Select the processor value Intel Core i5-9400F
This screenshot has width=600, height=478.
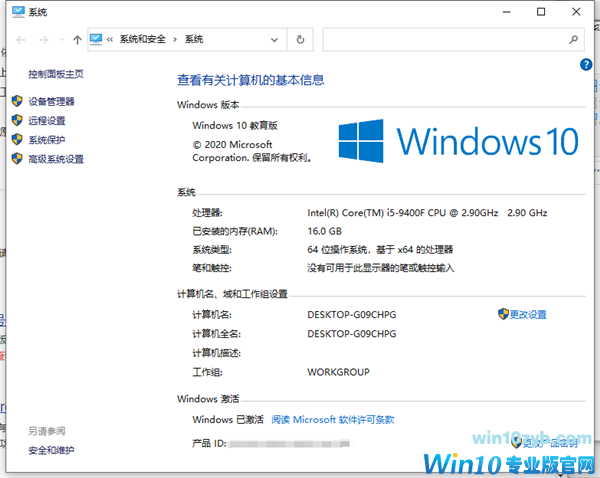click(x=427, y=213)
